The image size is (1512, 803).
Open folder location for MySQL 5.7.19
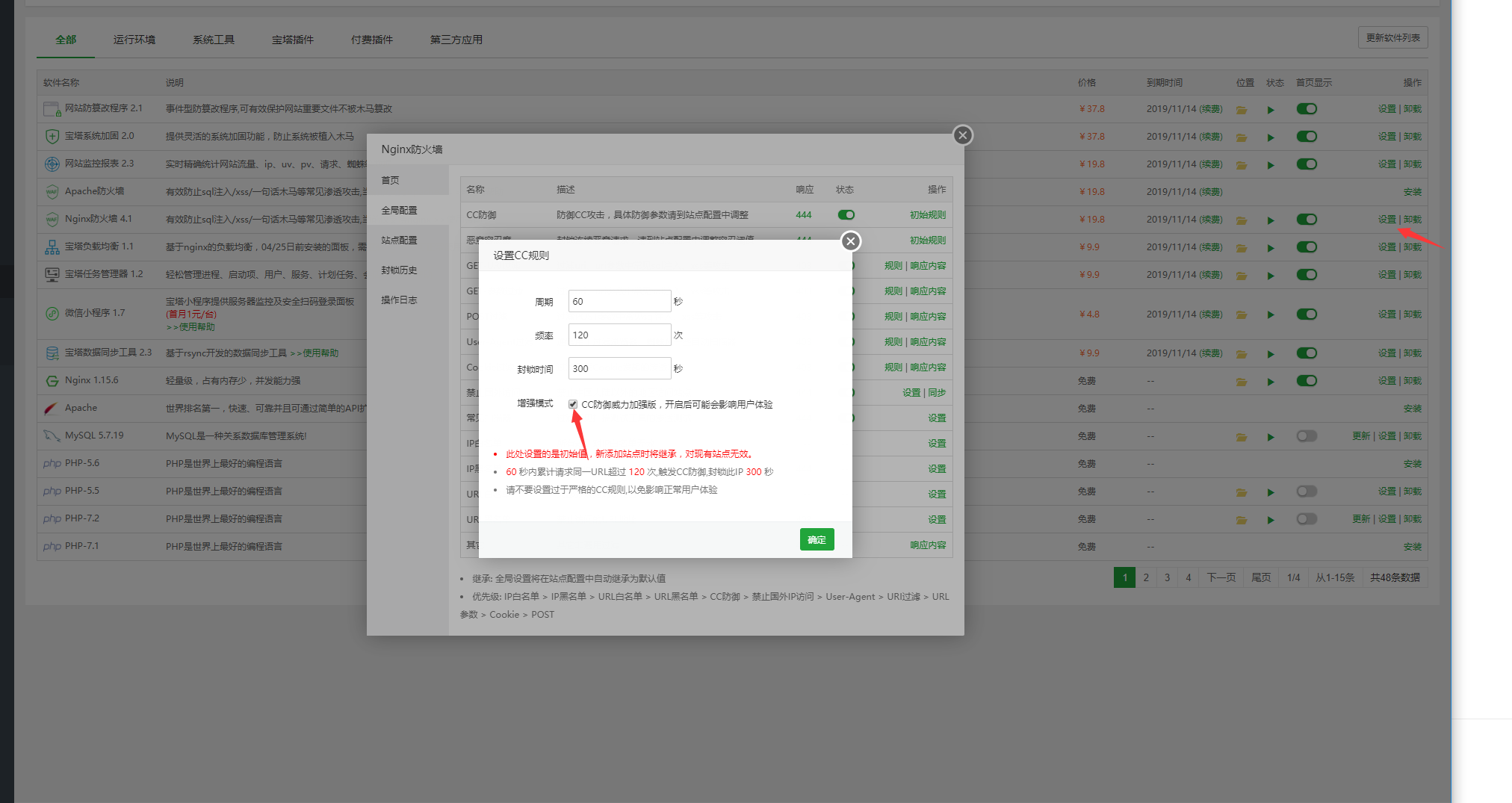coord(1242,437)
